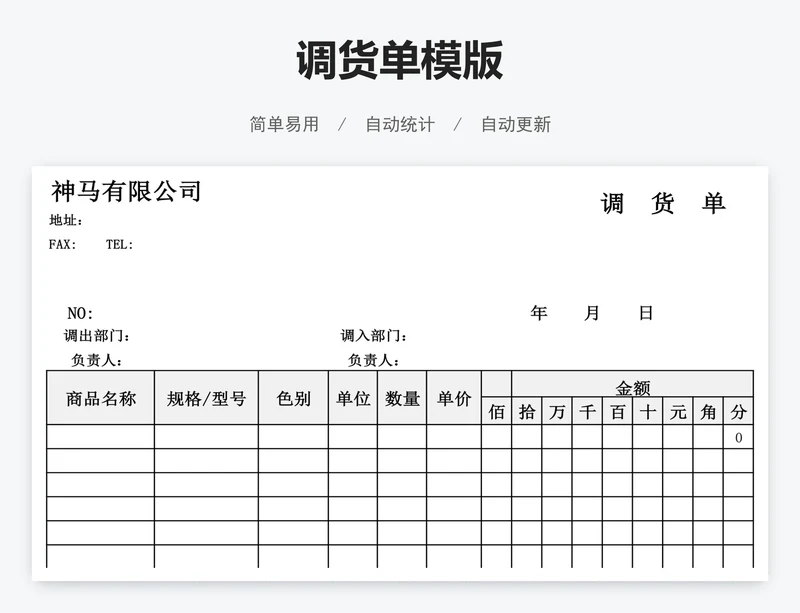Click the 拾 amount column header

[527, 411]
